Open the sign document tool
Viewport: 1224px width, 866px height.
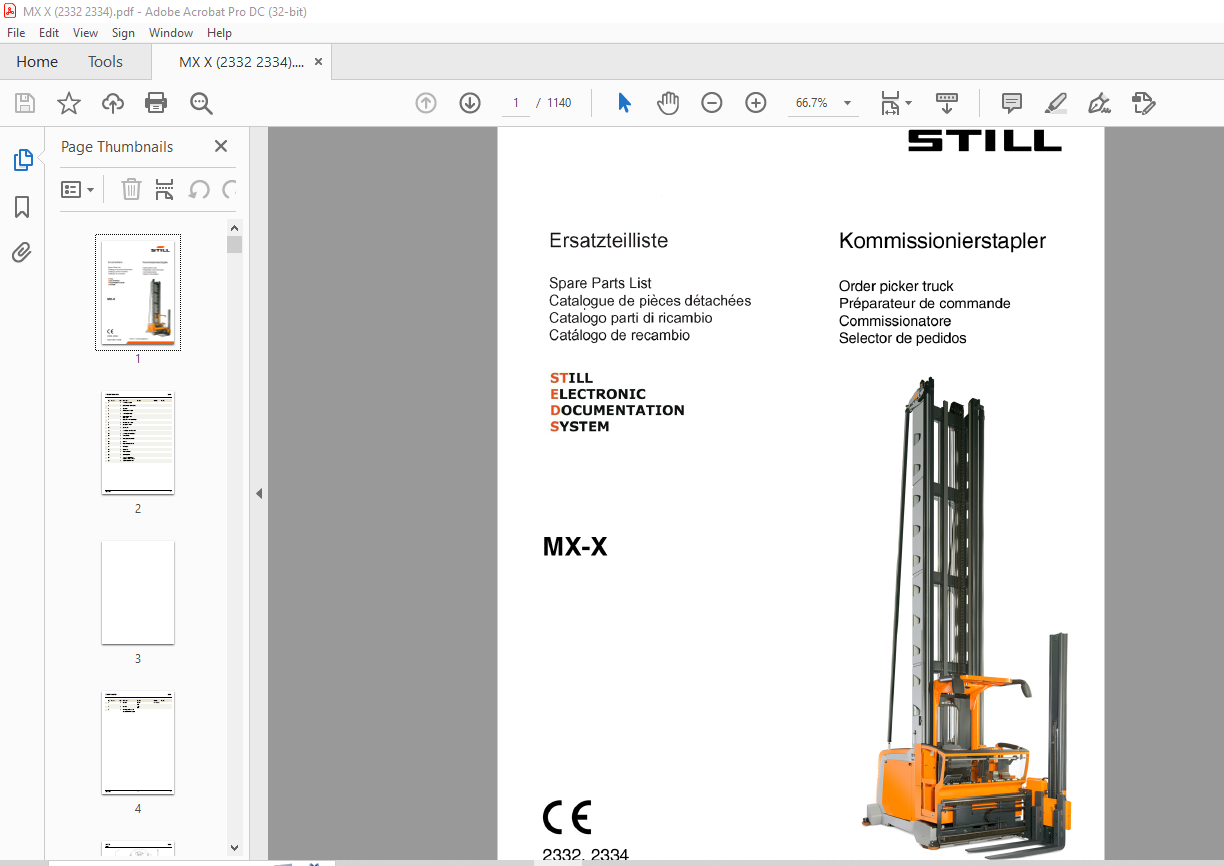tap(1099, 103)
